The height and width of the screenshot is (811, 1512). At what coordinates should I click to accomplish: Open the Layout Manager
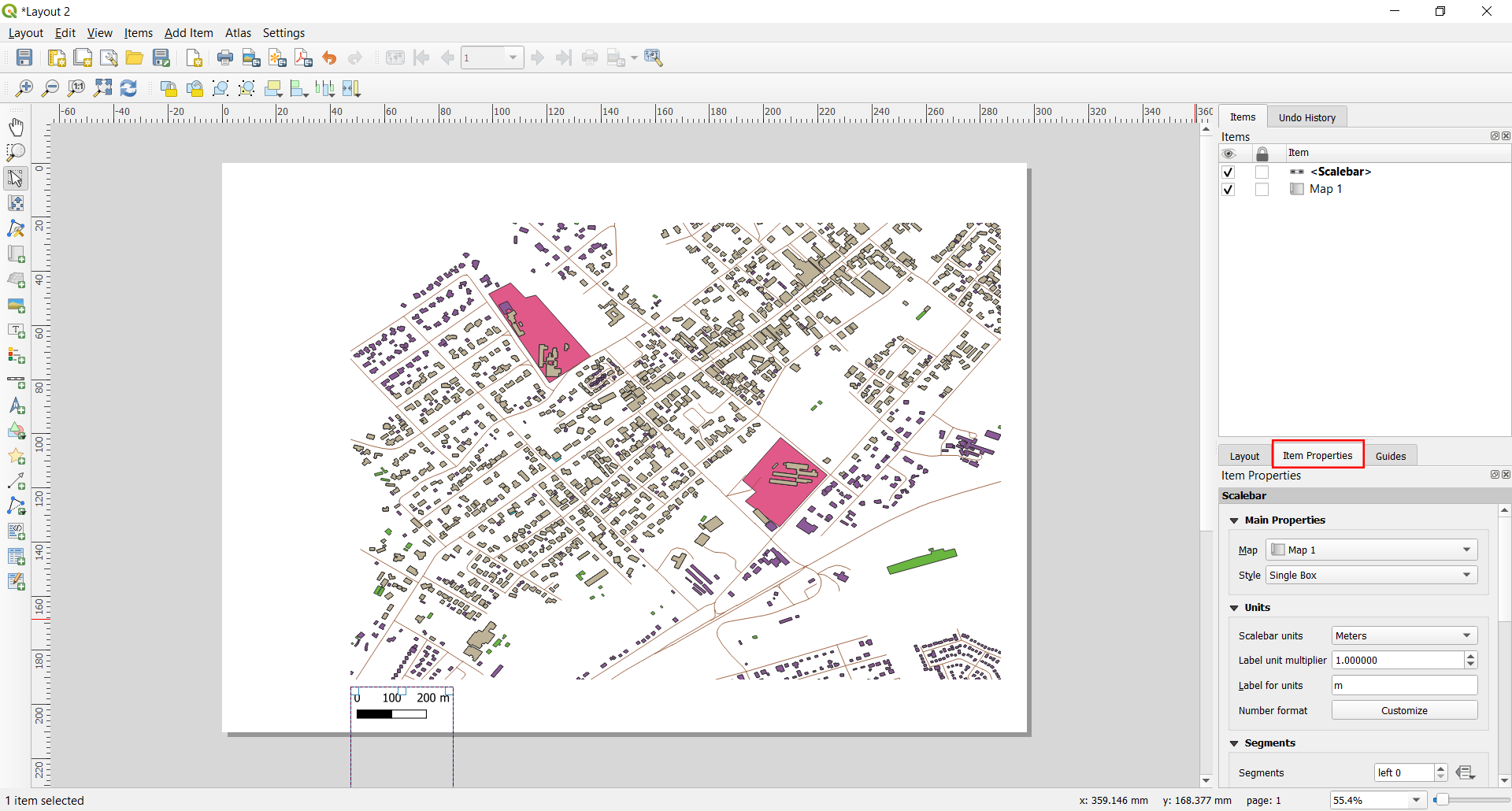109,57
